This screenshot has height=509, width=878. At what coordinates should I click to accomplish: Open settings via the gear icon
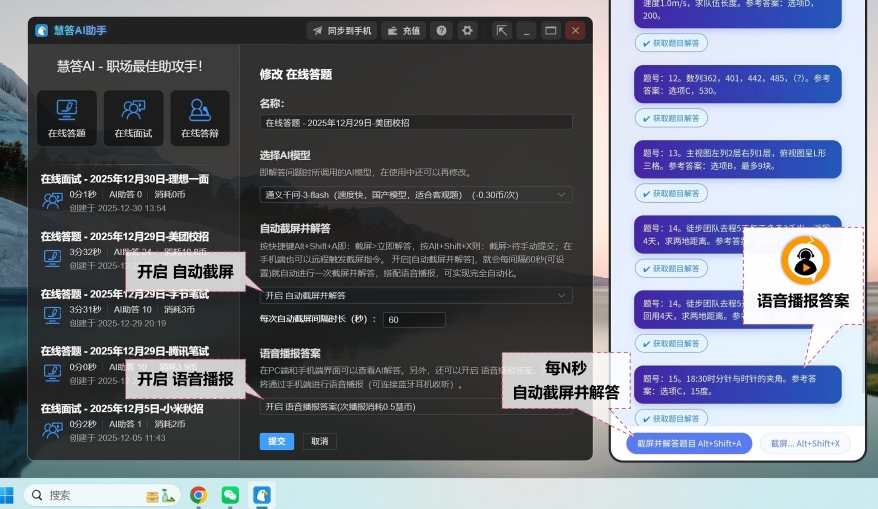tap(467, 31)
